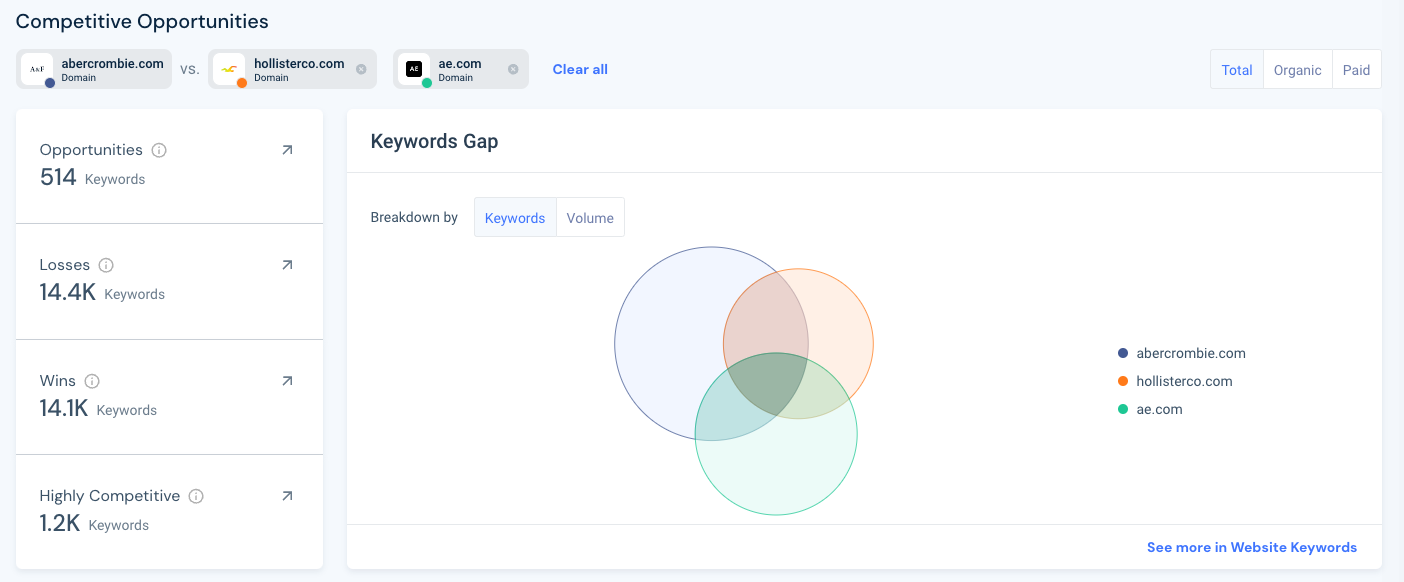This screenshot has width=1404, height=582.
Task: Click the info icon beside Losses
Action: (x=106, y=265)
